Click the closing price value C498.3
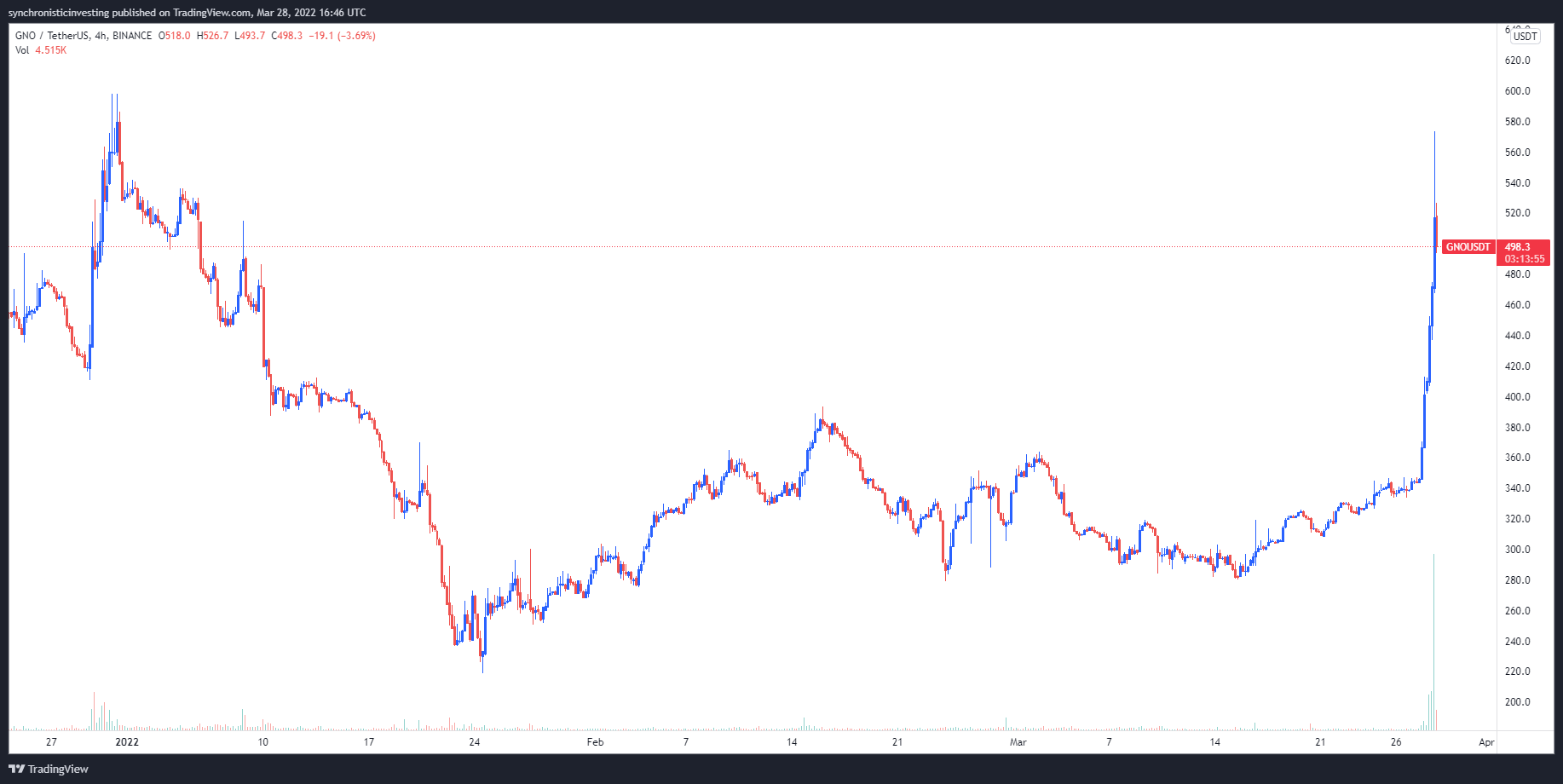This screenshot has height=784, width=1563. click(x=287, y=36)
